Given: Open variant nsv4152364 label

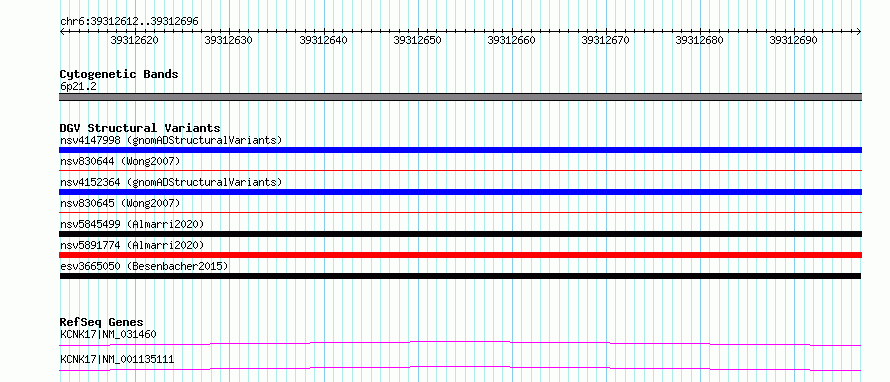Looking at the screenshot, I should point(171,182).
